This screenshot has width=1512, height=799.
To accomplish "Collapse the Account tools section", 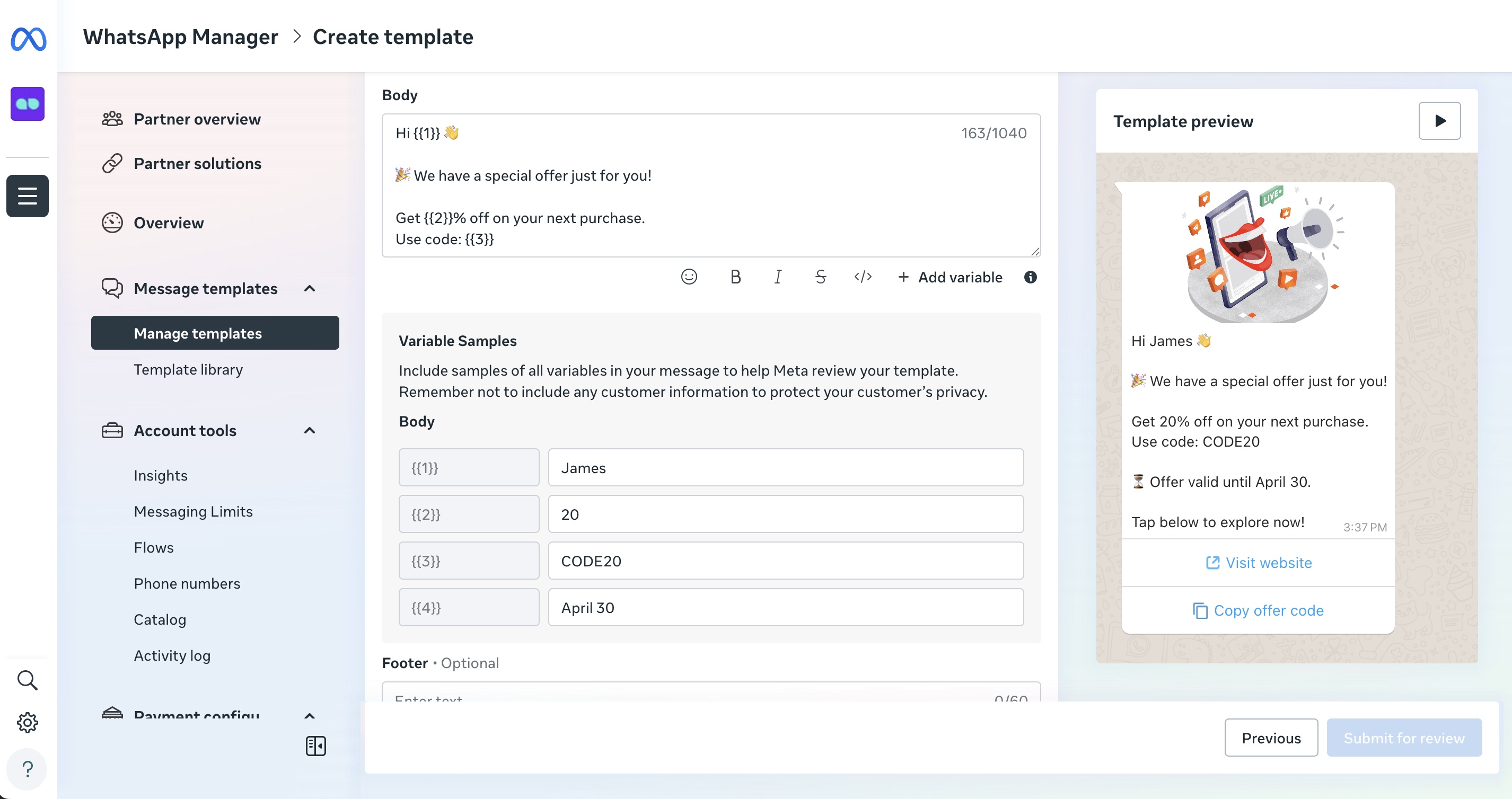I will (310, 431).
